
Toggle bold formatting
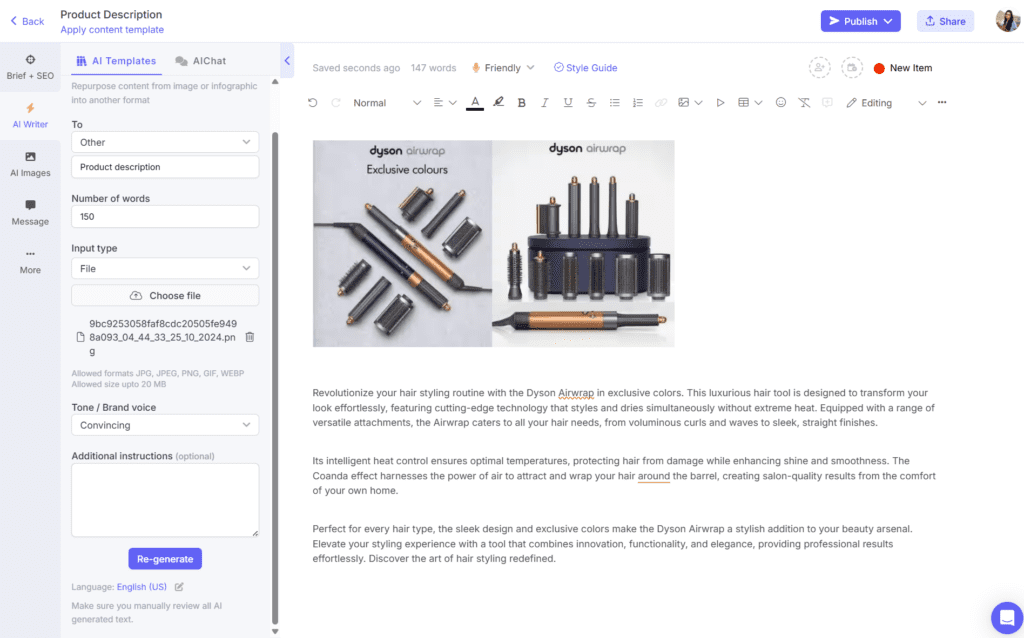click(521, 102)
